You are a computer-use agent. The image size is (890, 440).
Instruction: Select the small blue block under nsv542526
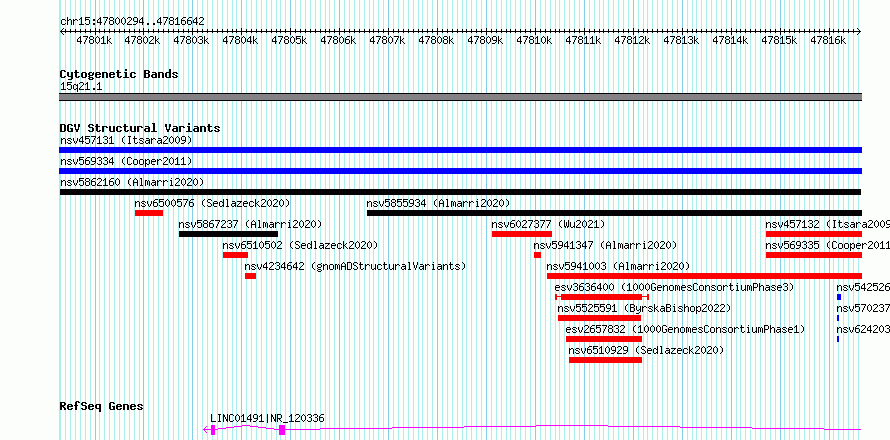pyautogui.click(x=839, y=297)
